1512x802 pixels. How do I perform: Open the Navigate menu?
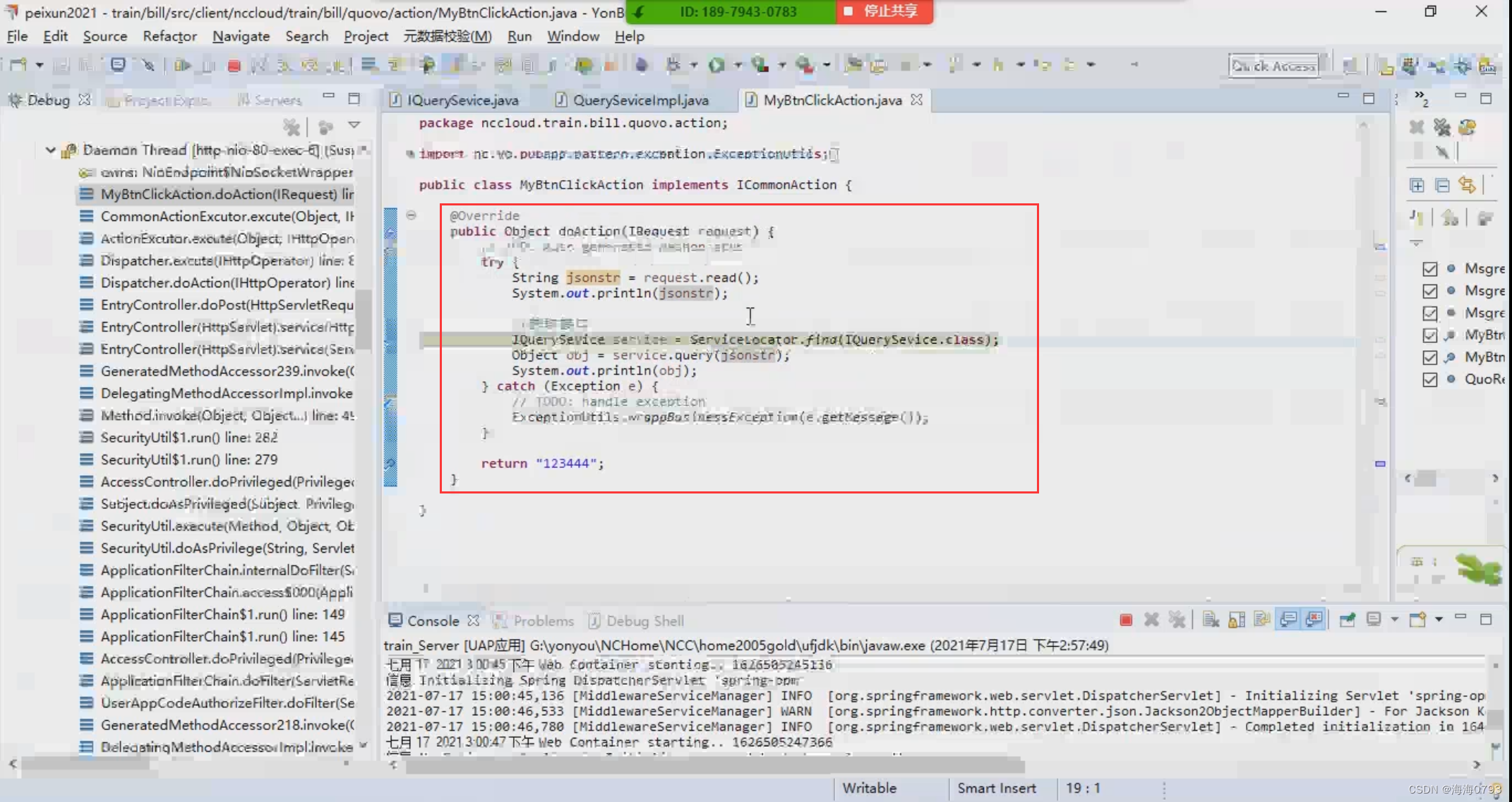pyautogui.click(x=241, y=37)
